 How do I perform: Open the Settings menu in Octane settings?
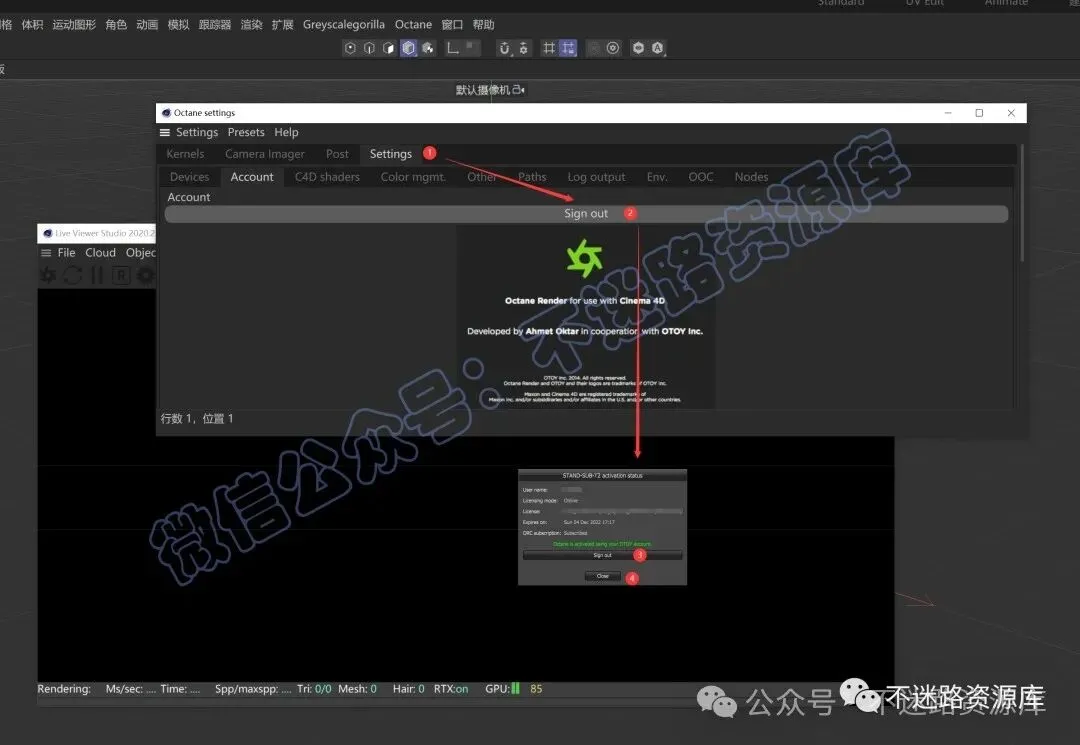(197, 132)
